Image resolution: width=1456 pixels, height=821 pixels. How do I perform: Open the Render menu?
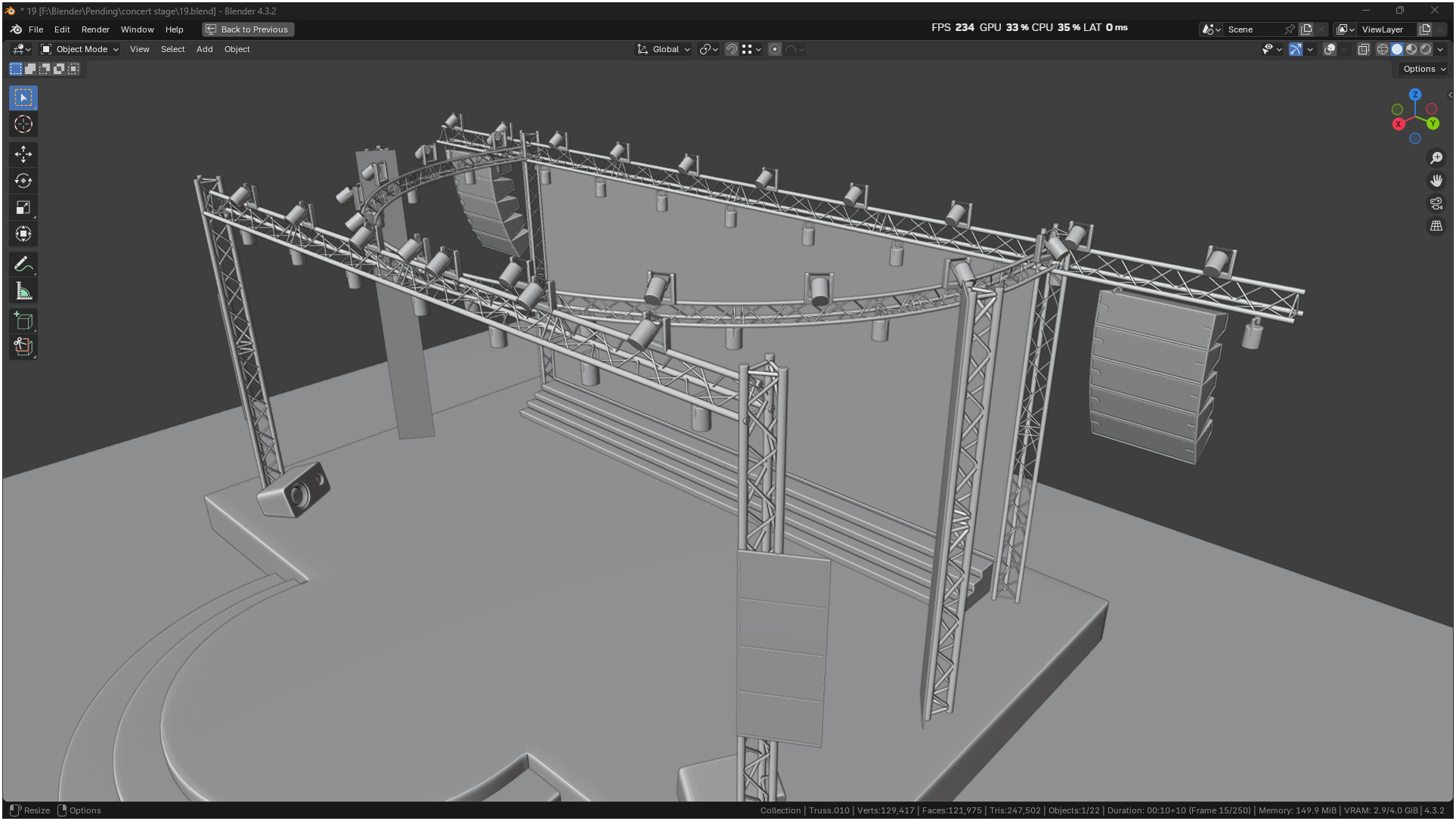pyautogui.click(x=95, y=29)
